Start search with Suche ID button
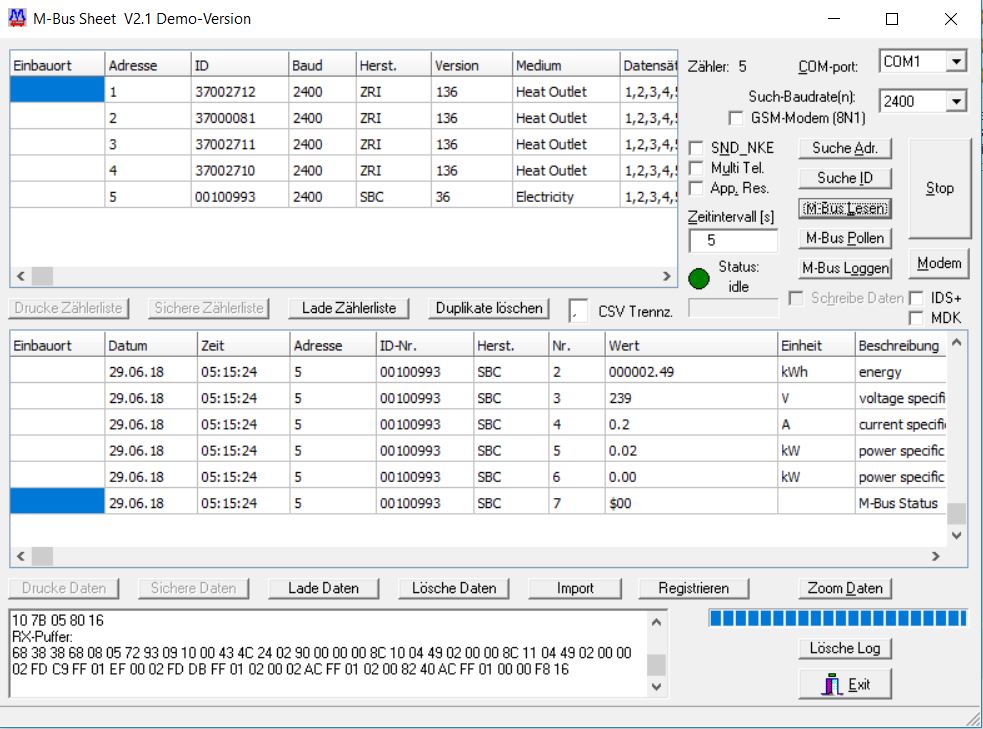The height and width of the screenshot is (729, 983). coord(844,178)
